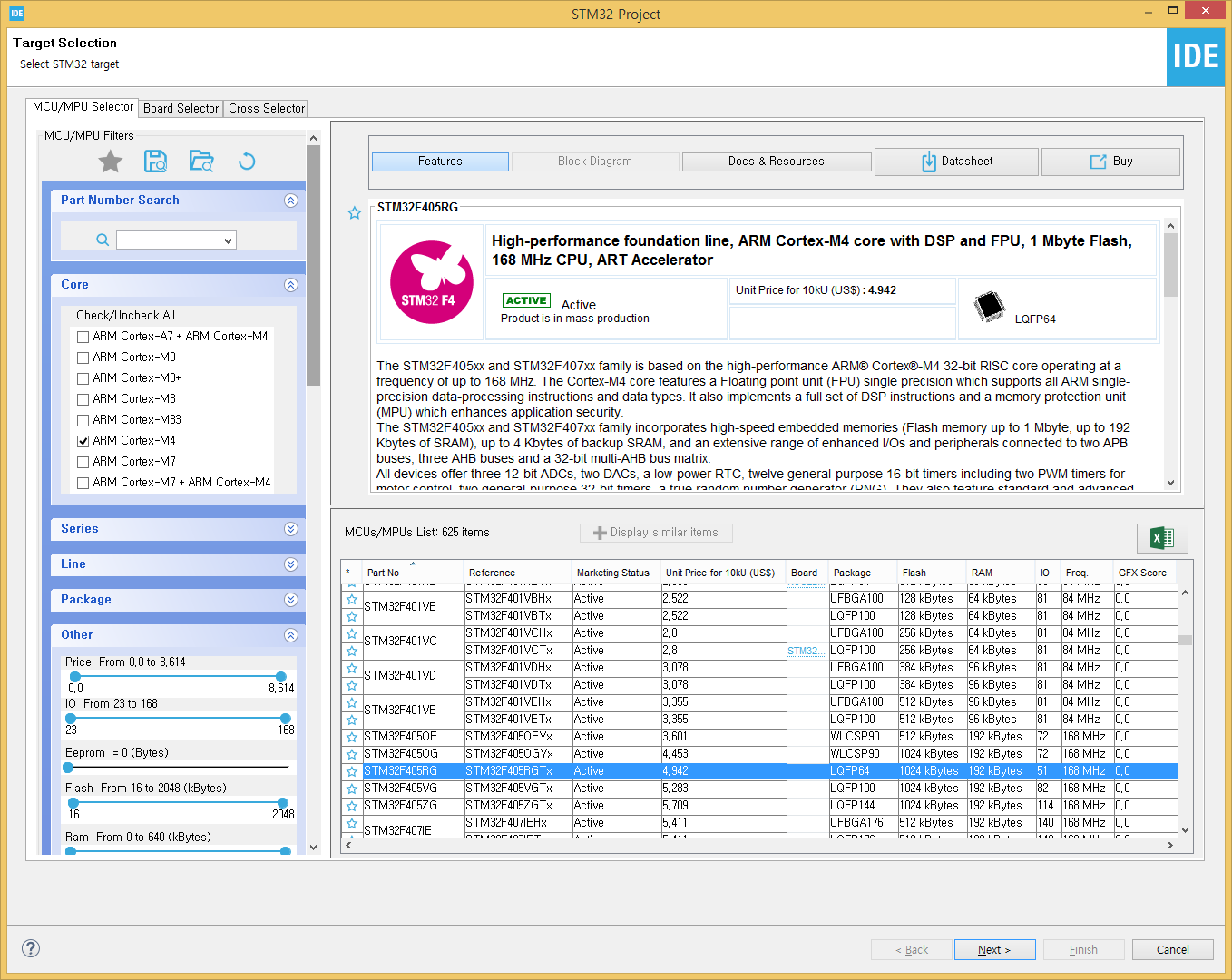The height and width of the screenshot is (980, 1232).
Task: Star the STM32F405VGTx row
Action: (x=352, y=789)
